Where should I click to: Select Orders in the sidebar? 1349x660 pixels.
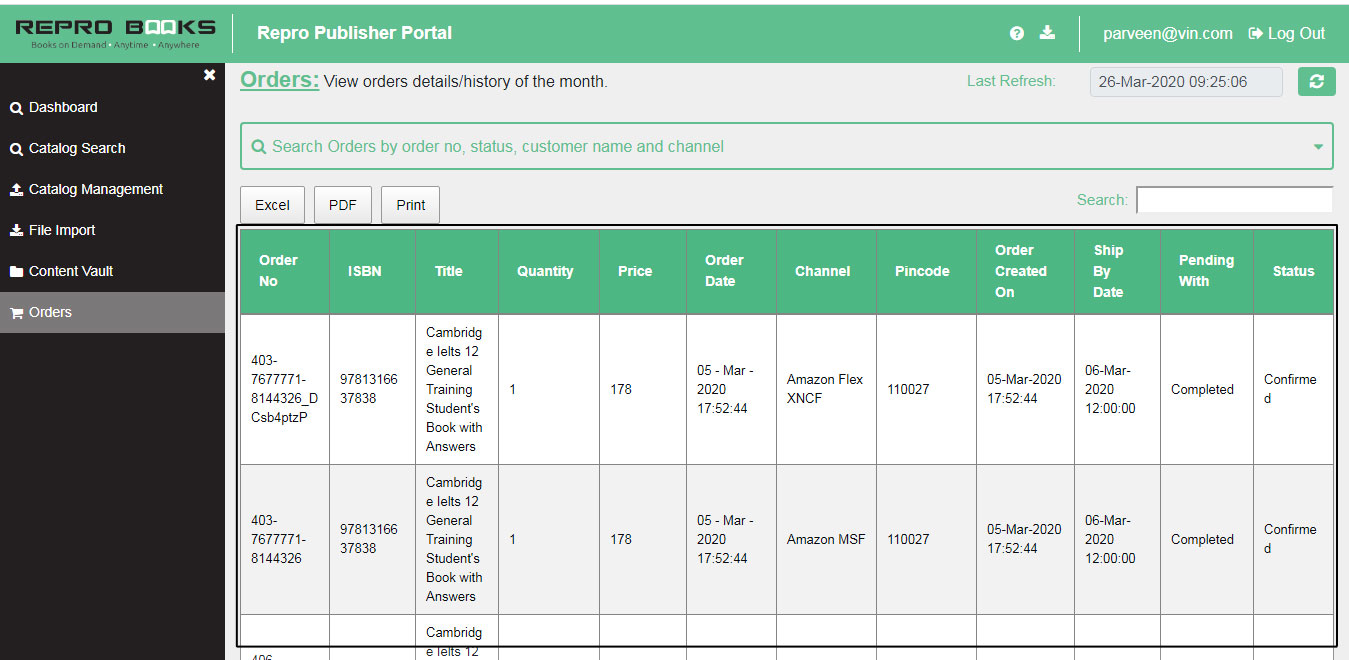click(x=50, y=312)
